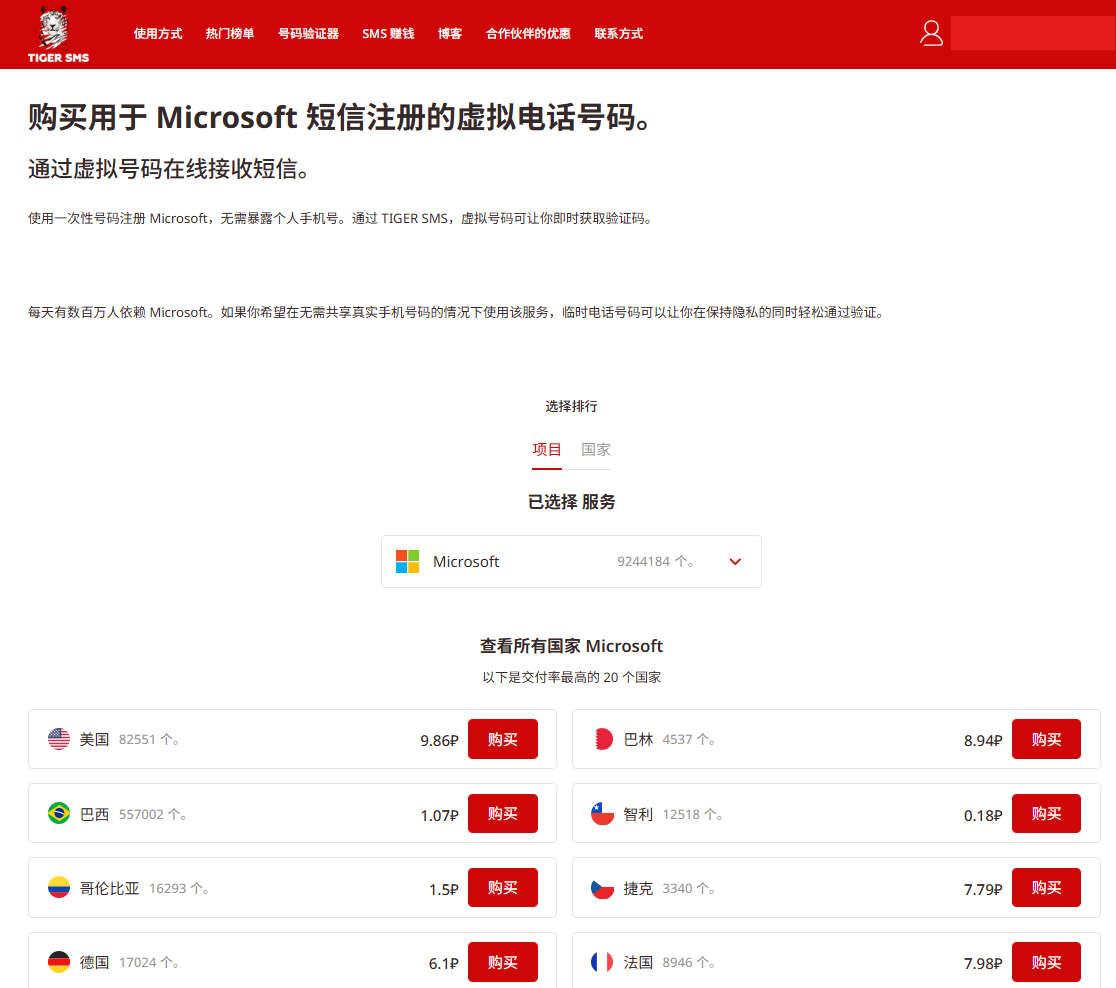Buy the 美国 number for 9.86₽

(502, 740)
